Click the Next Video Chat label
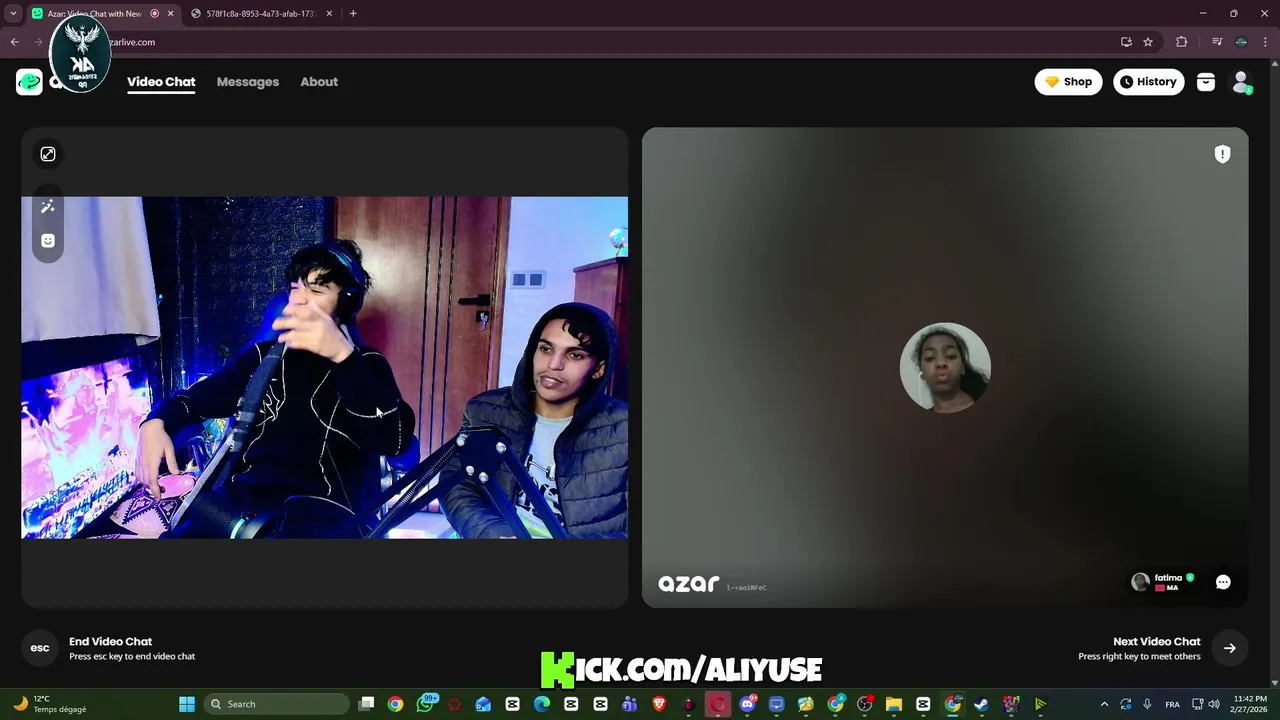This screenshot has height=720, width=1280. coord(1156,642)
